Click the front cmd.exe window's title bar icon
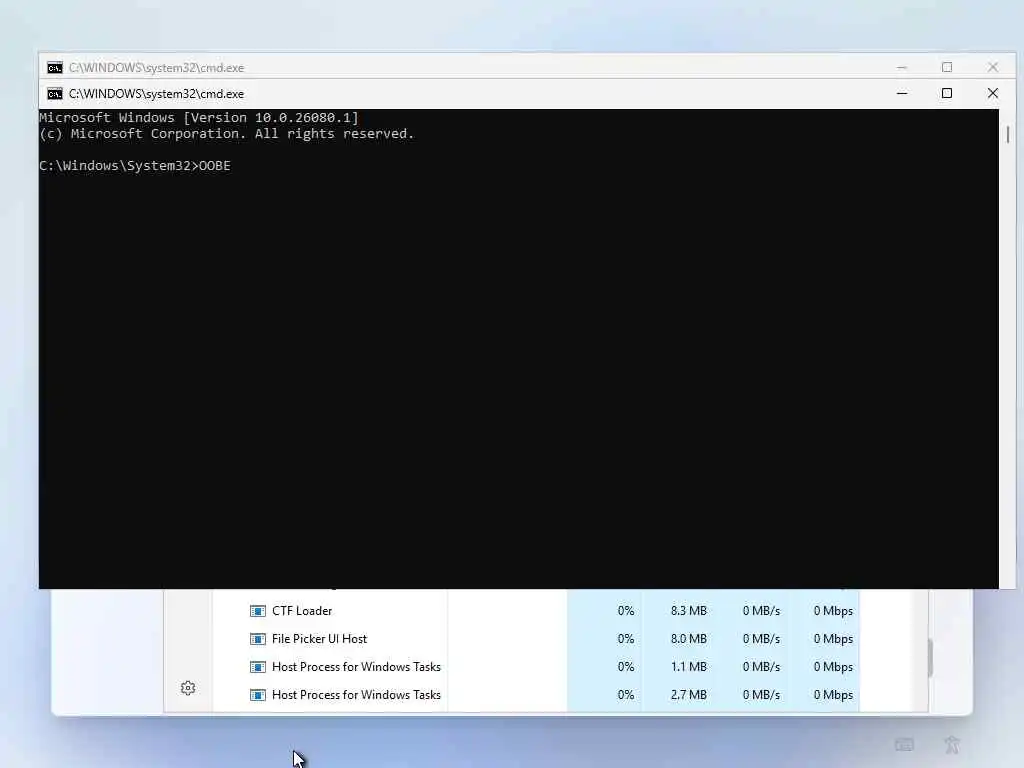The width and height of the screenshot is (1024, 768). coord(55,93)
